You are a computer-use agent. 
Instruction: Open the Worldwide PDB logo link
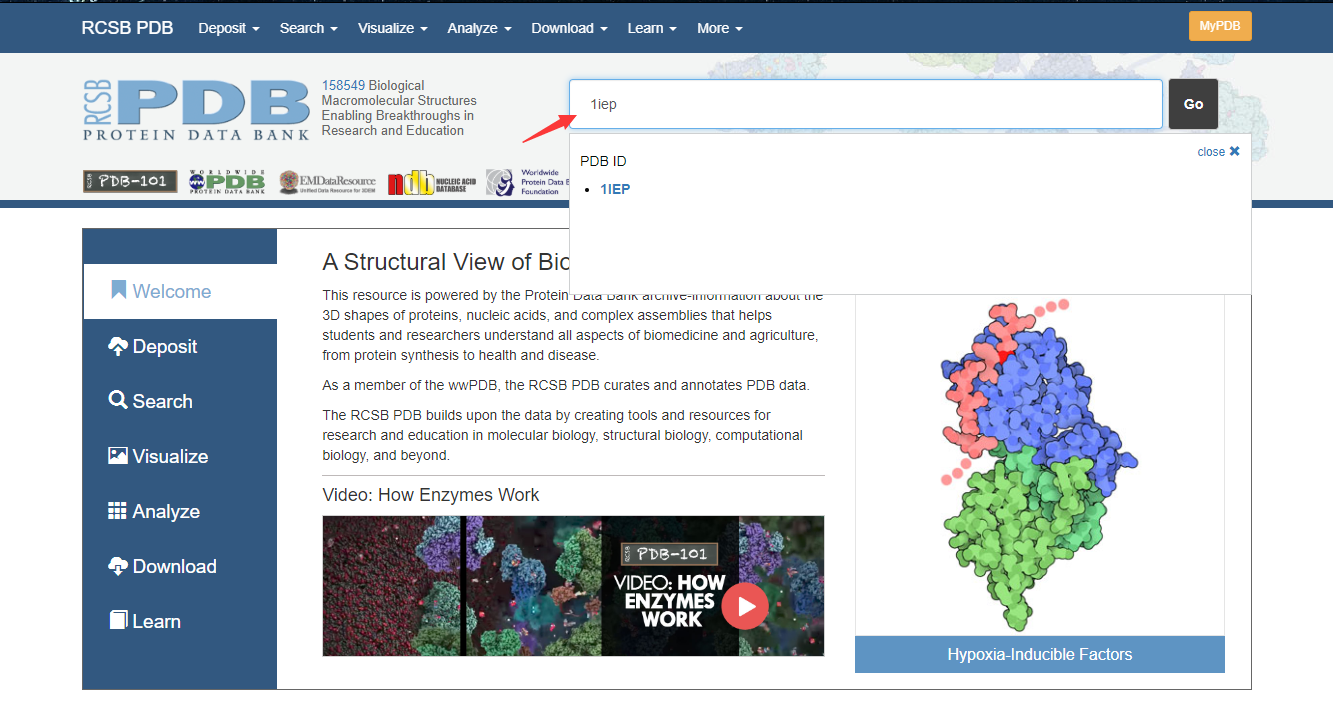tap(227, 181)
